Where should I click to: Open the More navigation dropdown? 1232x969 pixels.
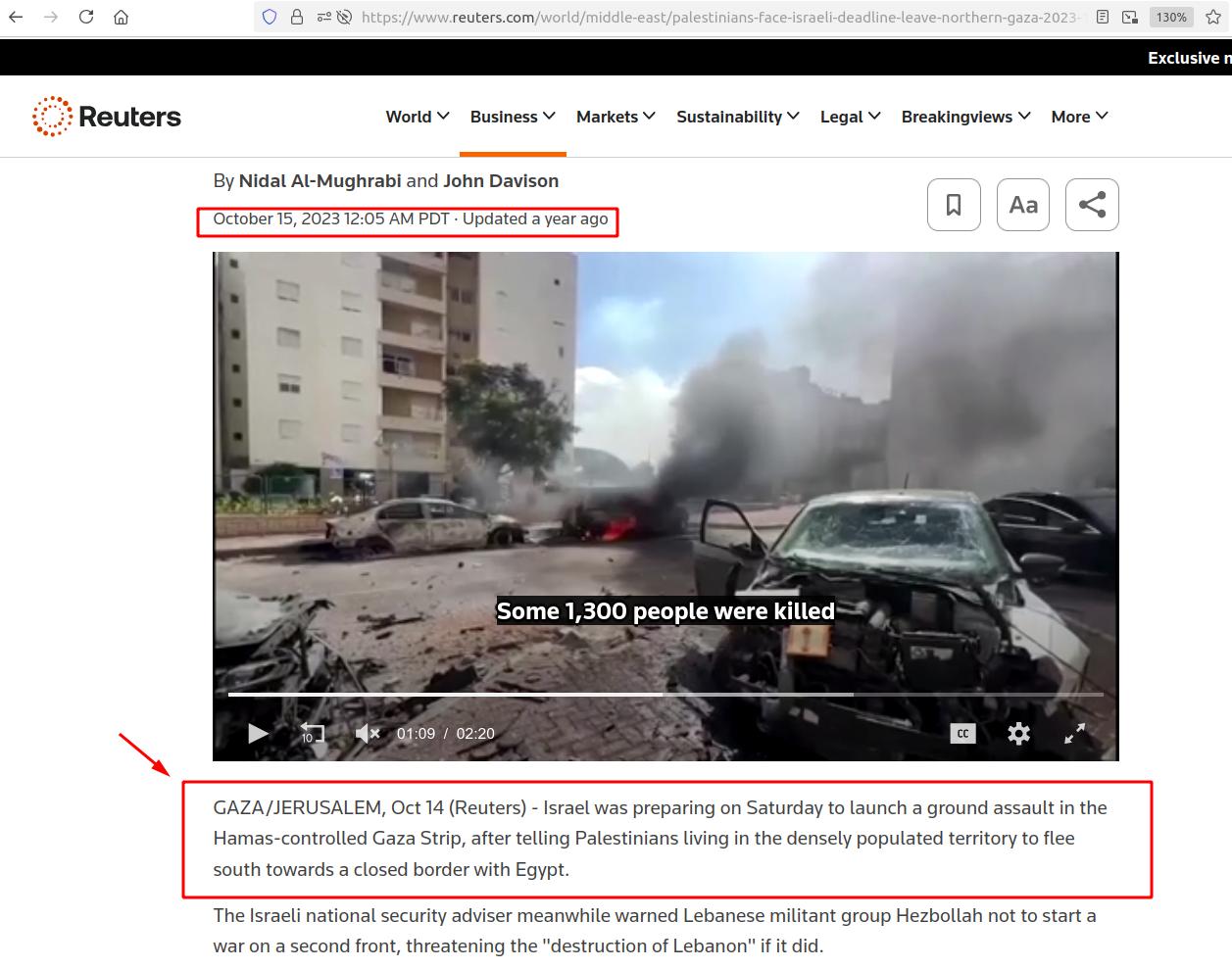(1079, 117)
